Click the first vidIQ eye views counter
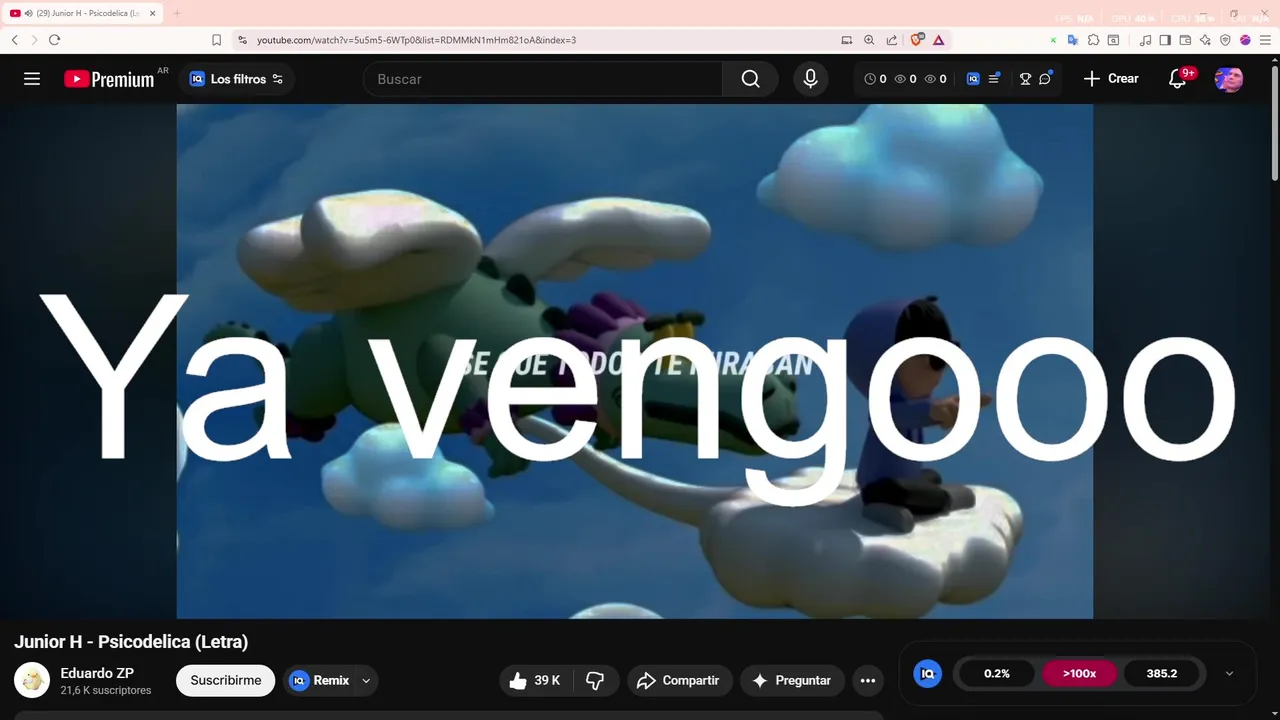This screenshot has height=720, width=1280. [x=905, y=79]
